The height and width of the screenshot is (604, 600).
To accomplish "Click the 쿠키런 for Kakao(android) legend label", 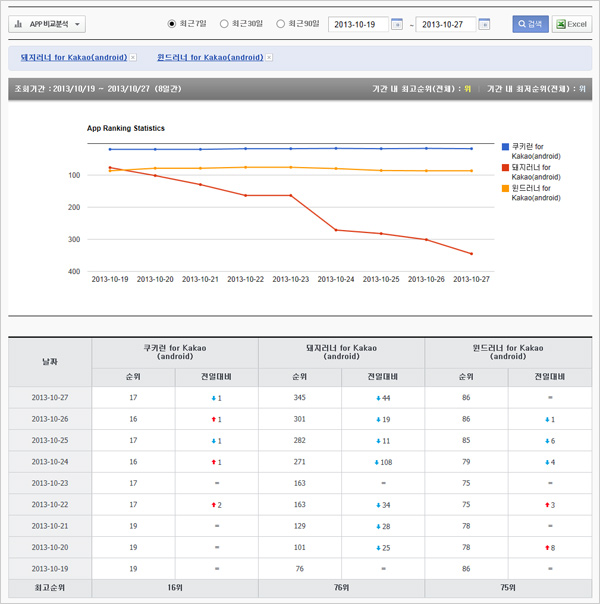I will coord(536,151).
